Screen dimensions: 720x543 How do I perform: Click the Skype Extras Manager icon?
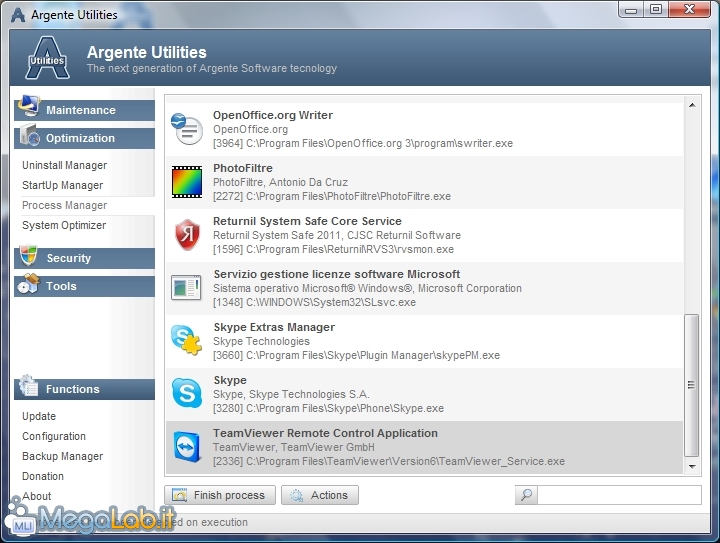click(x=186, y=340)
